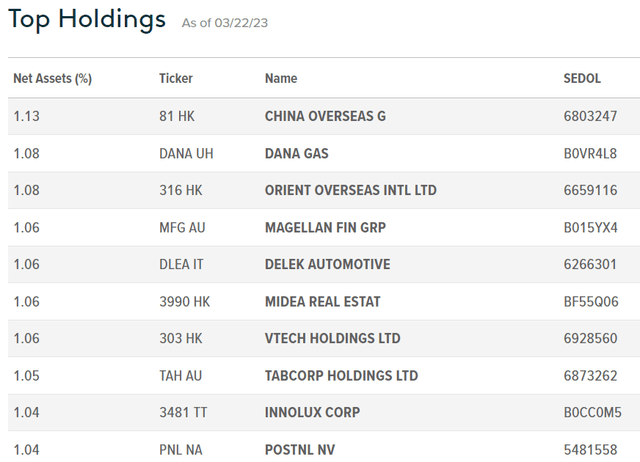Select MAGELLAN FIN GRP holding
Viewport: 640px width, 462px height.
tap(325, 227)
